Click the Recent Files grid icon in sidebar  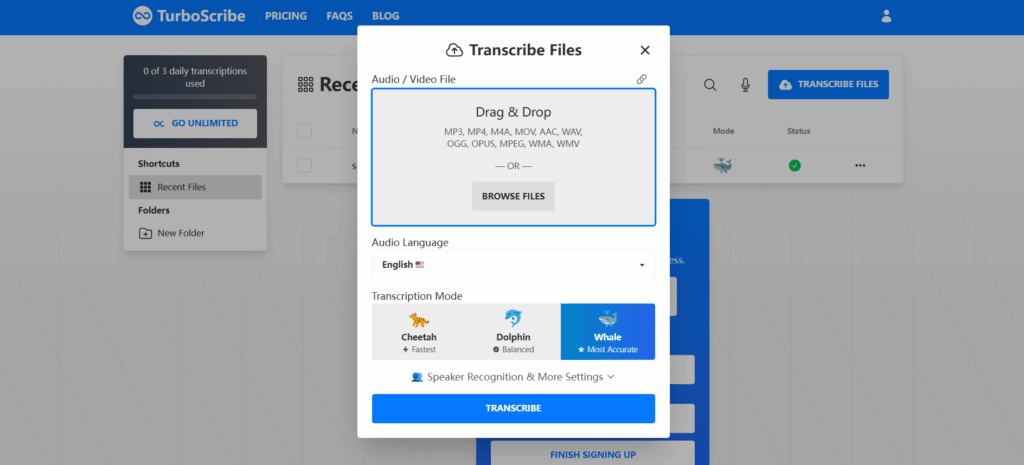146,187
